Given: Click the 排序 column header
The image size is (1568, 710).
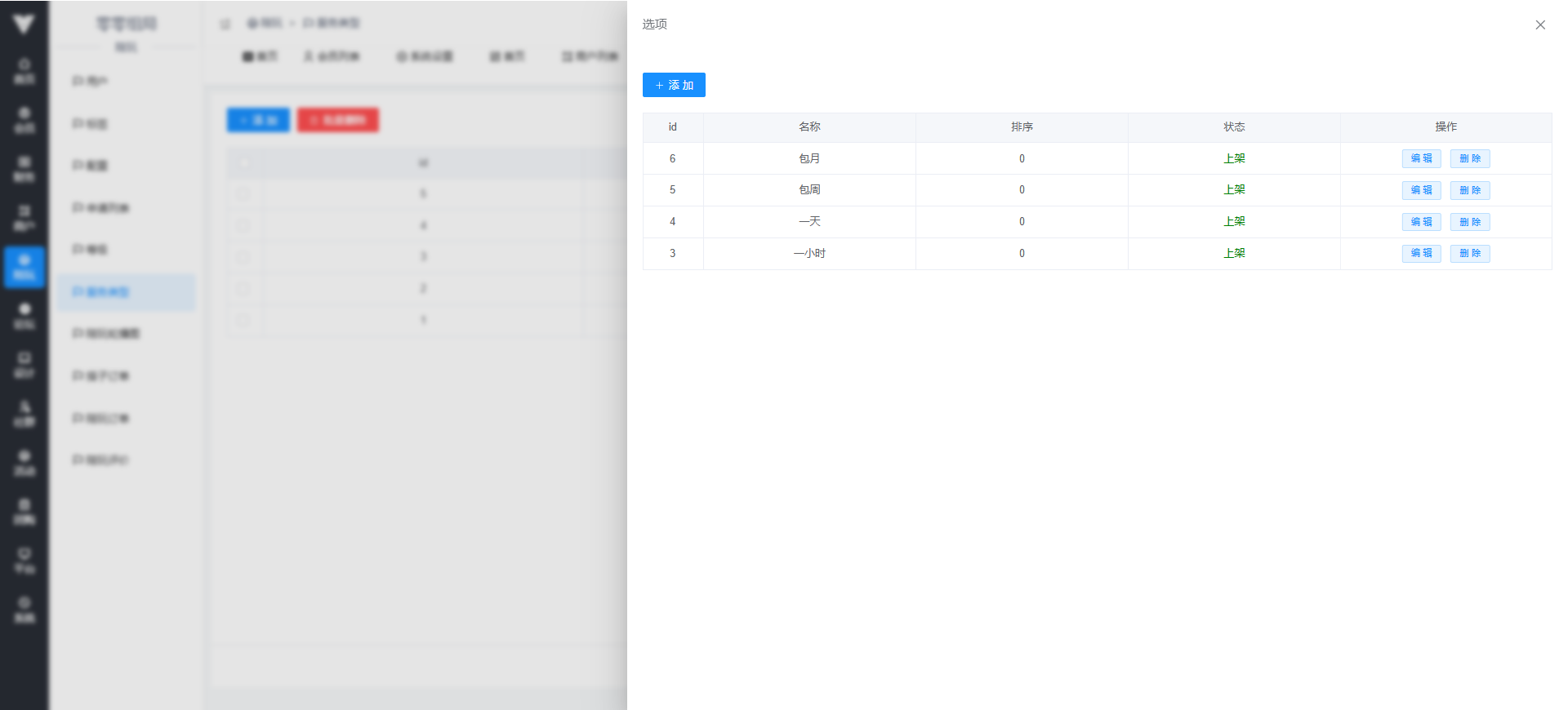Looking at the screenshot, I should 1022,127.
